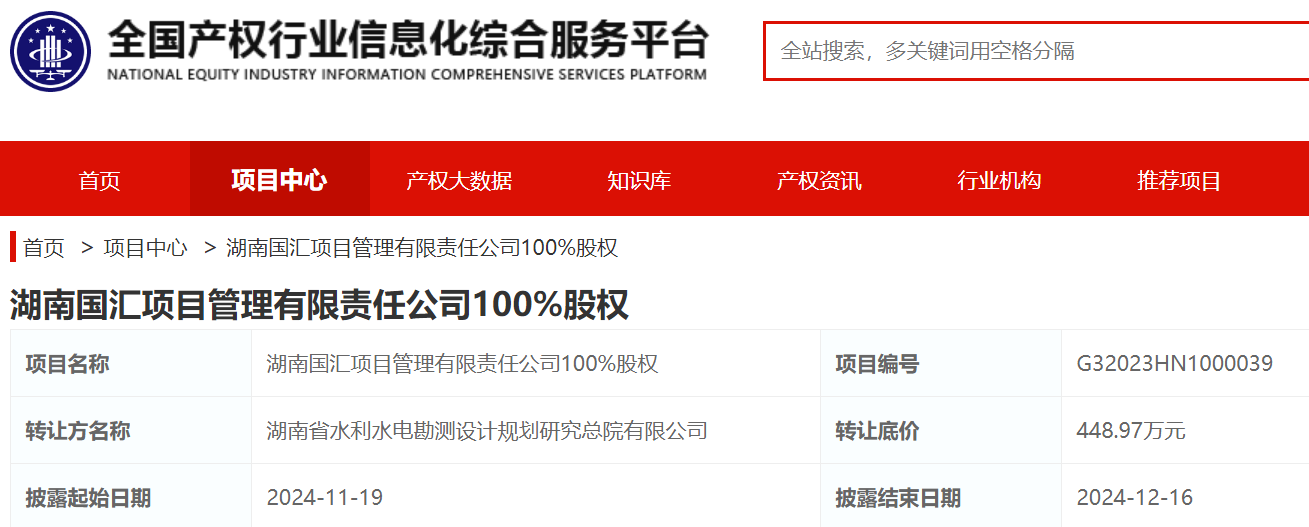This screenshot has width=1309, height=527.
Task: Select the end date 2024-12-16
Action: point(1134,497)
